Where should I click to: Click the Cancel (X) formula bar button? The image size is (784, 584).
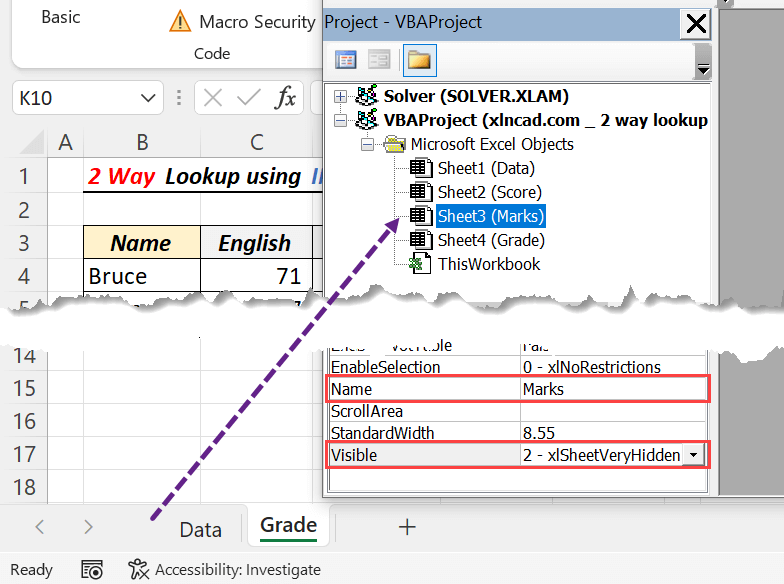click(213, 98)
